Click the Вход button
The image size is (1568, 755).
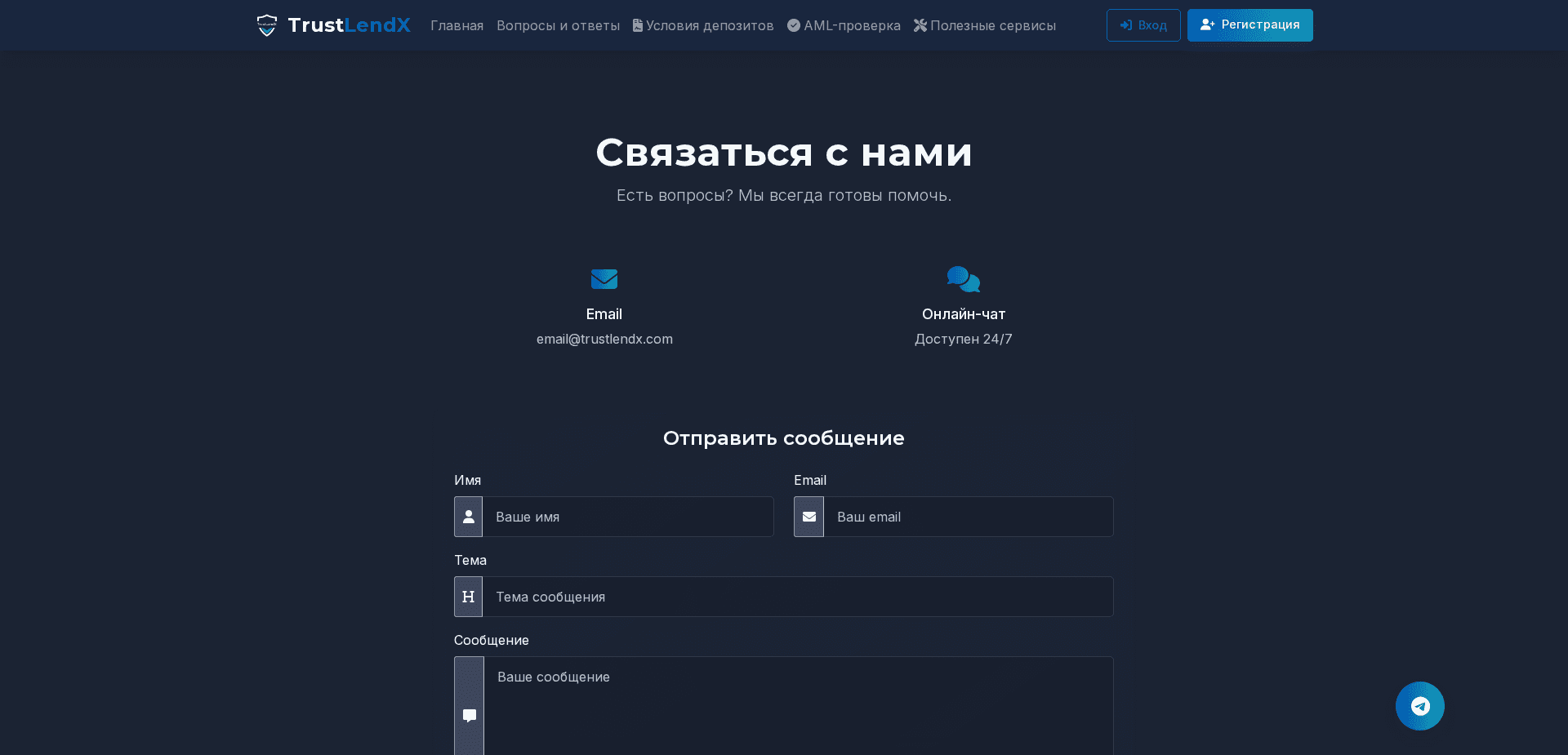tap(1143, 25)
